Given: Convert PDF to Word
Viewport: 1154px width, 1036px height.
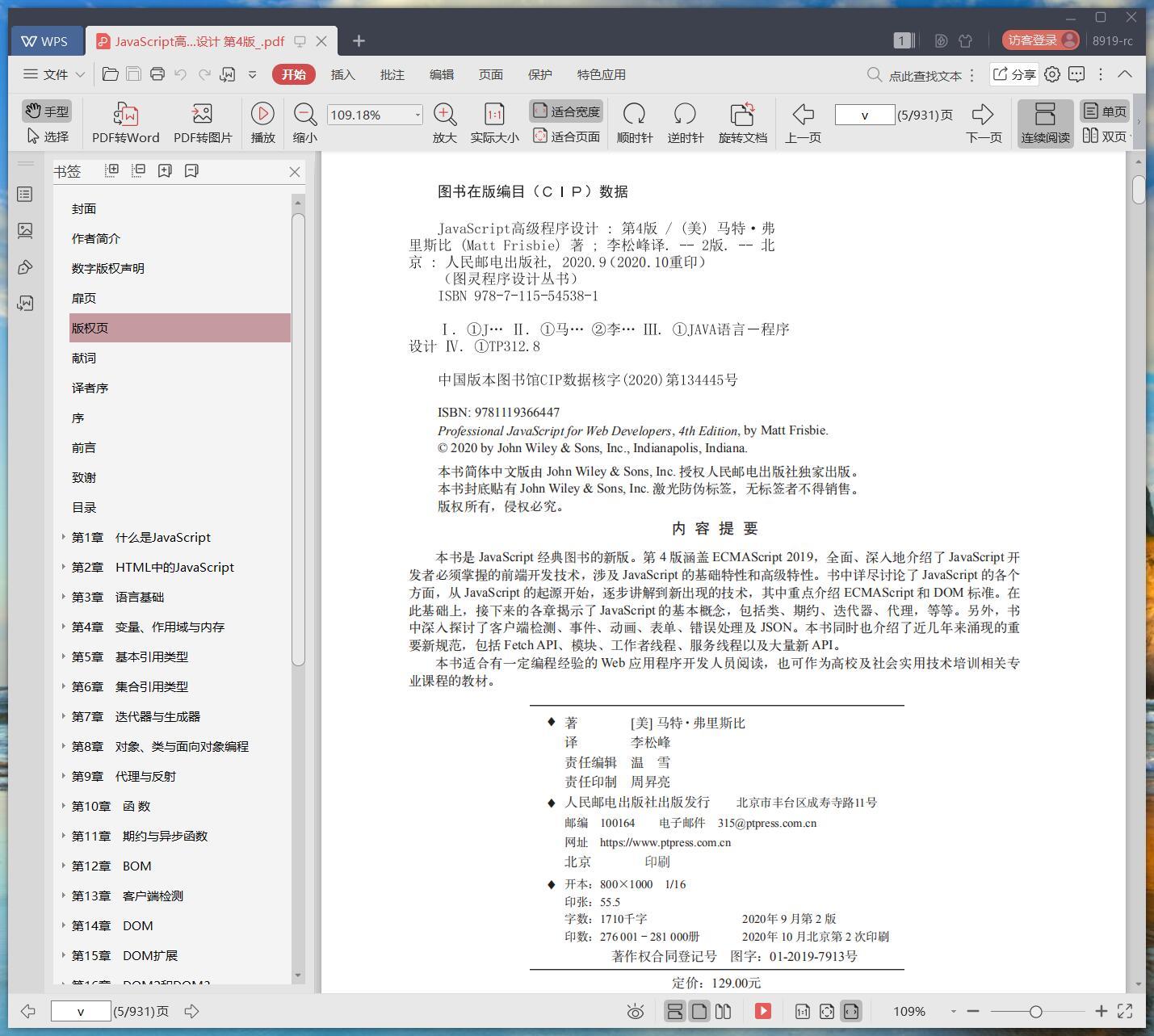Looking at the screenshot, I should (x=125, y=123).
